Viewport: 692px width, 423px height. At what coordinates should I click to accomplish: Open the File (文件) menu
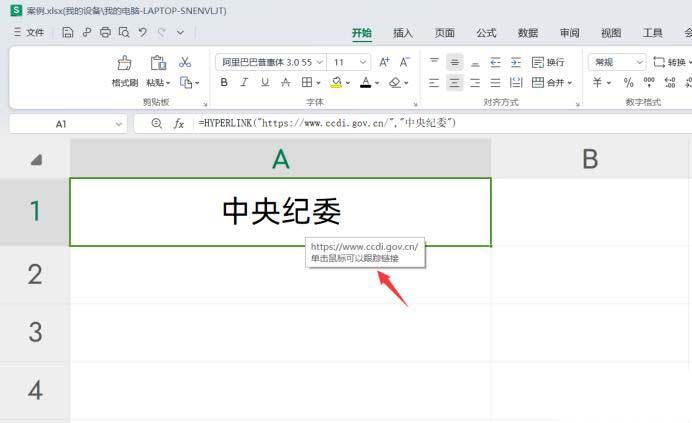pyautogui.click(x=29, y=32)
